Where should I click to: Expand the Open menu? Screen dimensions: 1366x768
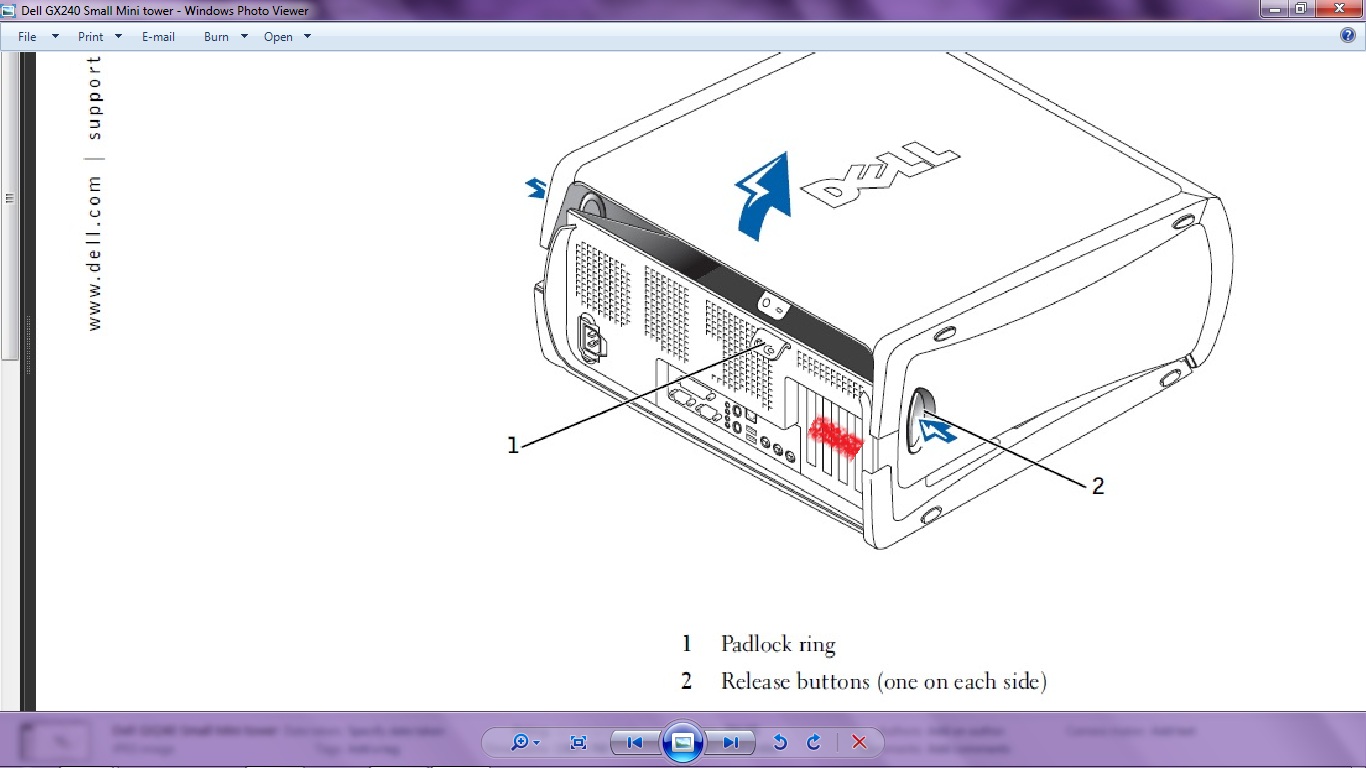[x=287, y=37]
